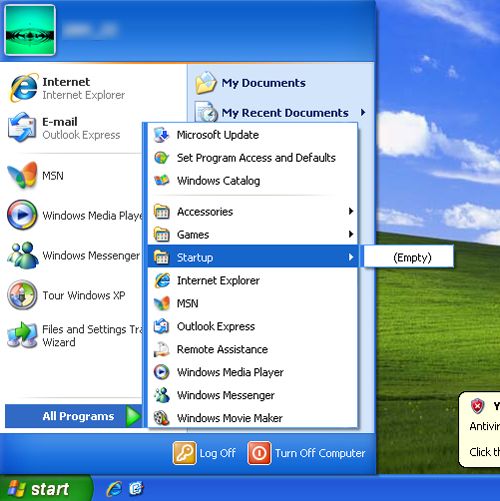
Task: Select Windows Catalog menu entry text
Action: 218,181
